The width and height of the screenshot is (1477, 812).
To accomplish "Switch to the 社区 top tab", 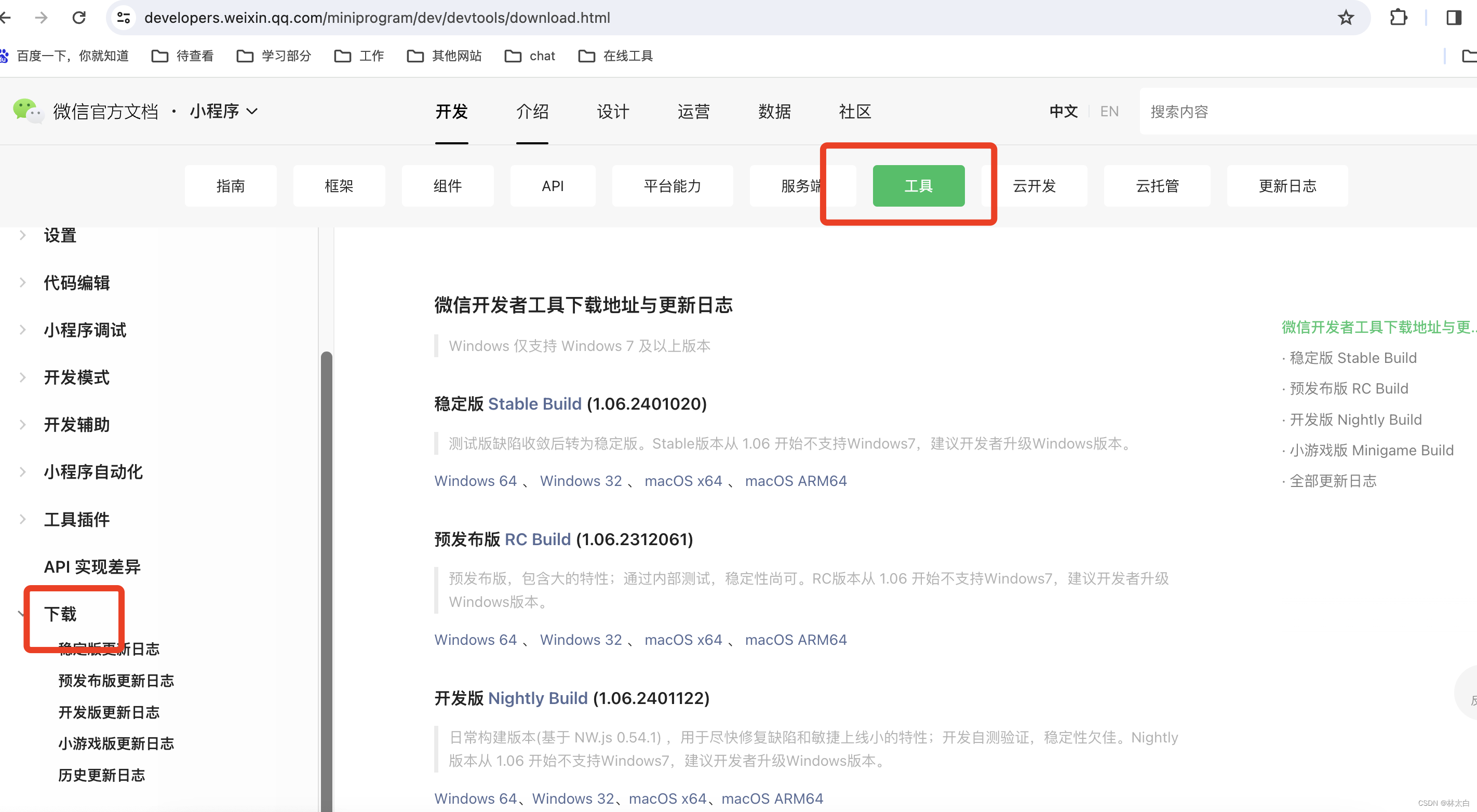I will pos(855,111).
